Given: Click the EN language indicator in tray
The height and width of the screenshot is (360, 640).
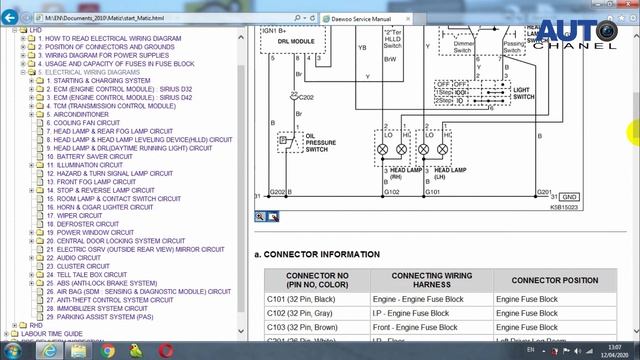Looking at the screenshot, I should click(530, 350).
